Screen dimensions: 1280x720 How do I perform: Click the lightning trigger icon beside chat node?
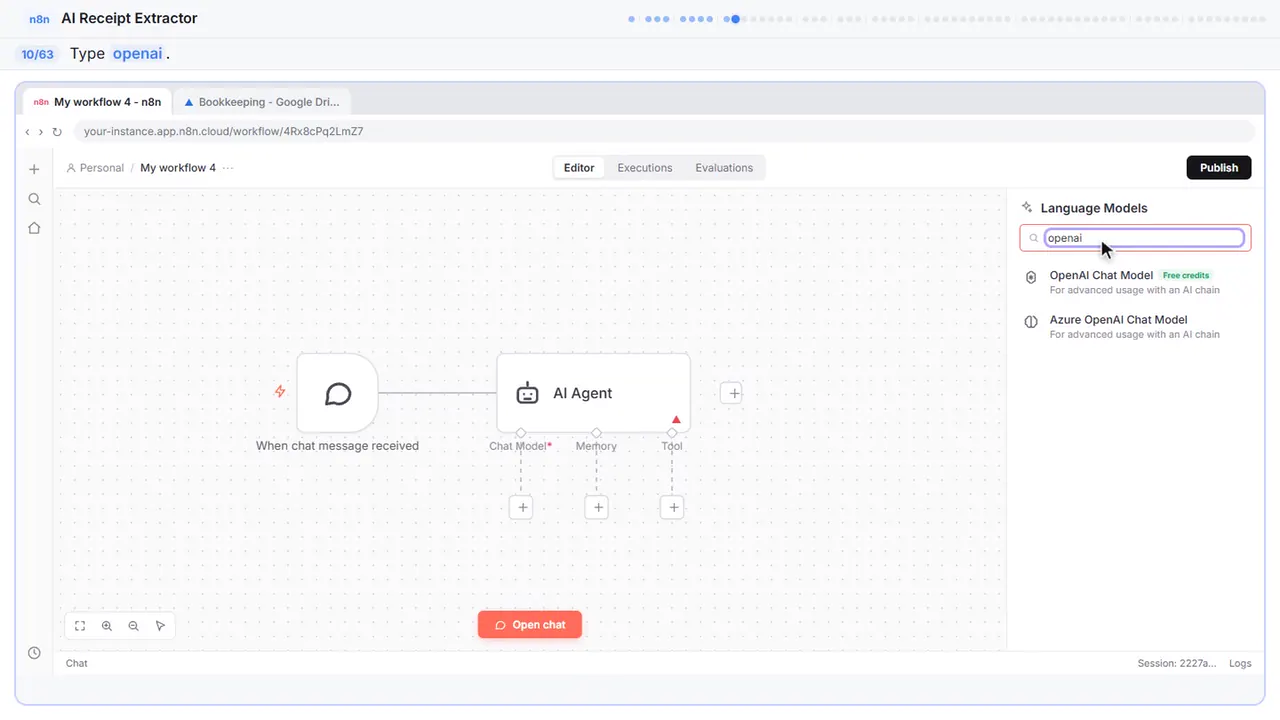280,392
